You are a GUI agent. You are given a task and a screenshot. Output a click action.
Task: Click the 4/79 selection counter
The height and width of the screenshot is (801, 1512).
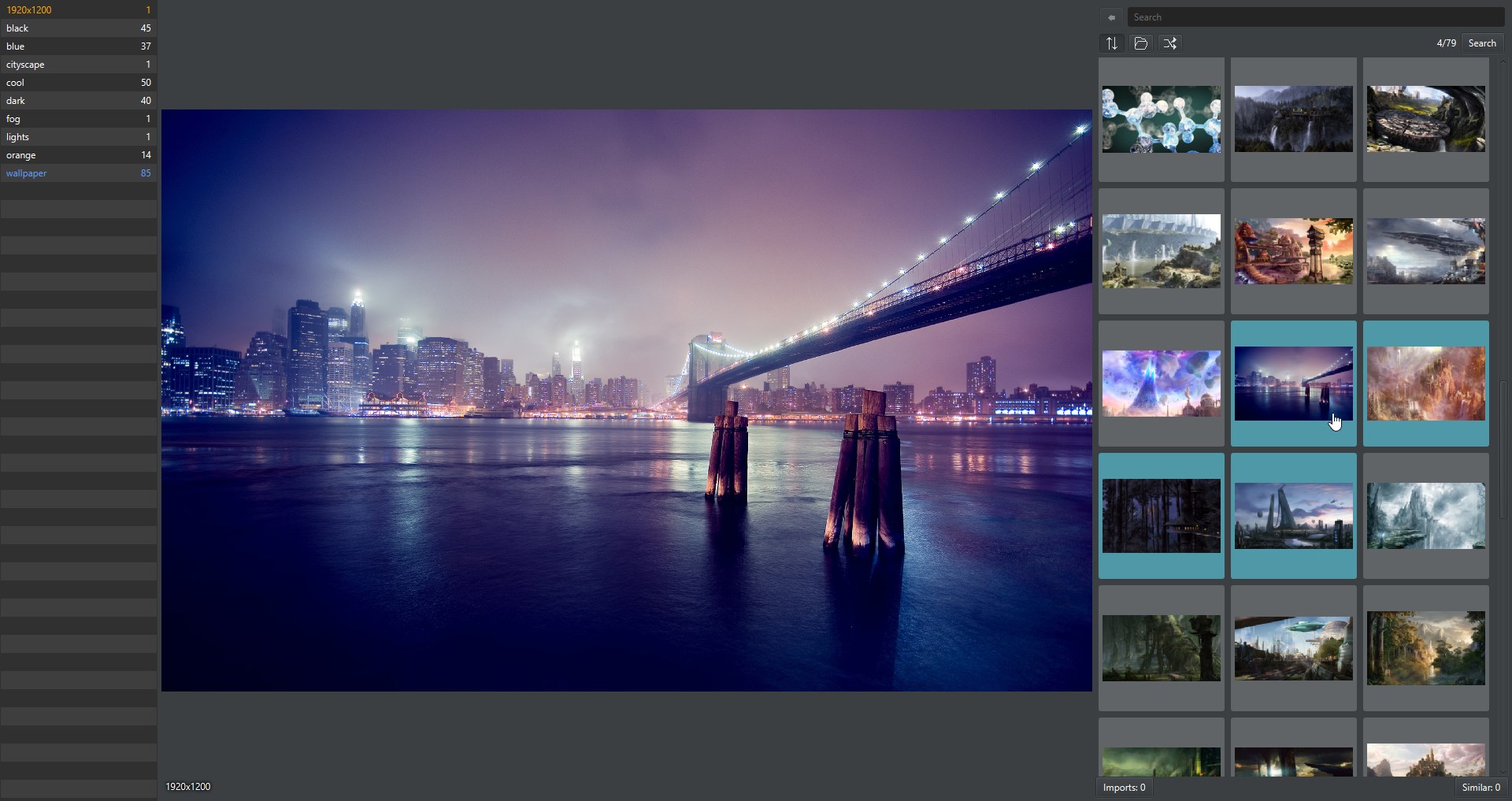point(1446,43)
